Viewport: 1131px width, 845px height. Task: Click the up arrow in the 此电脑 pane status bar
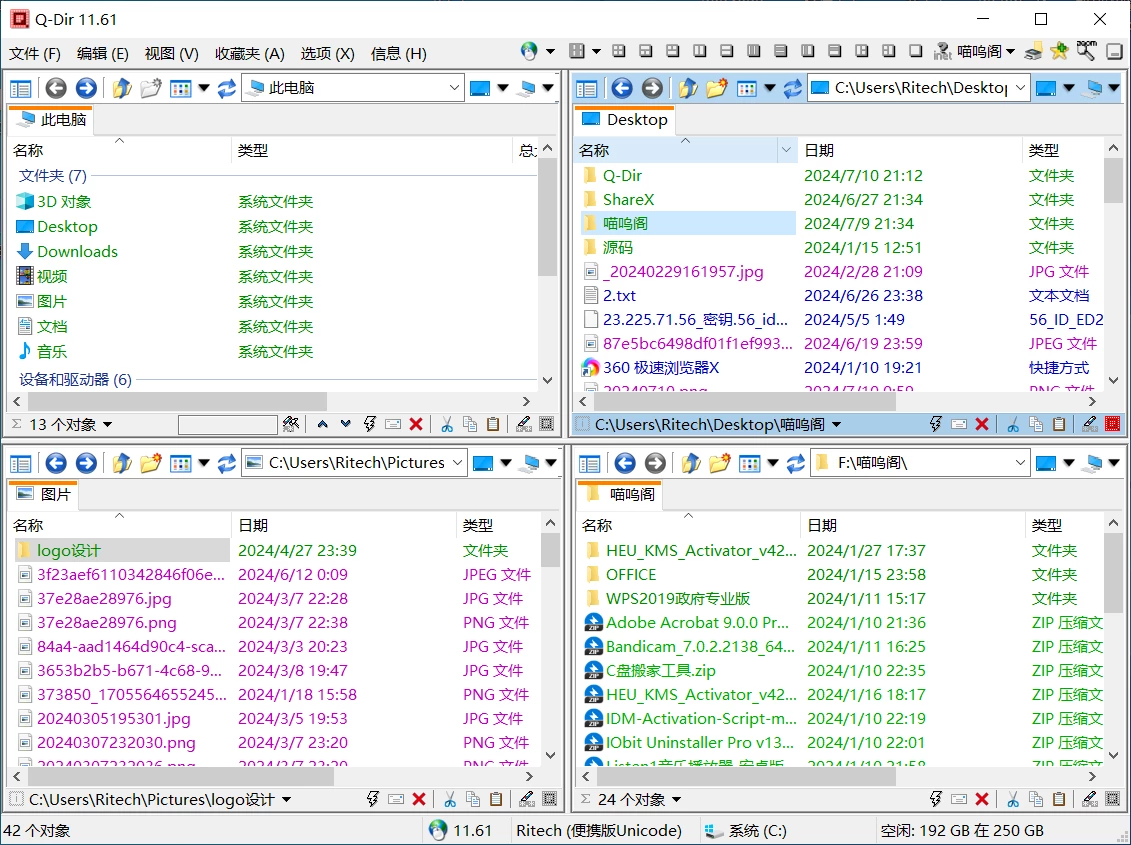(322, 424)
